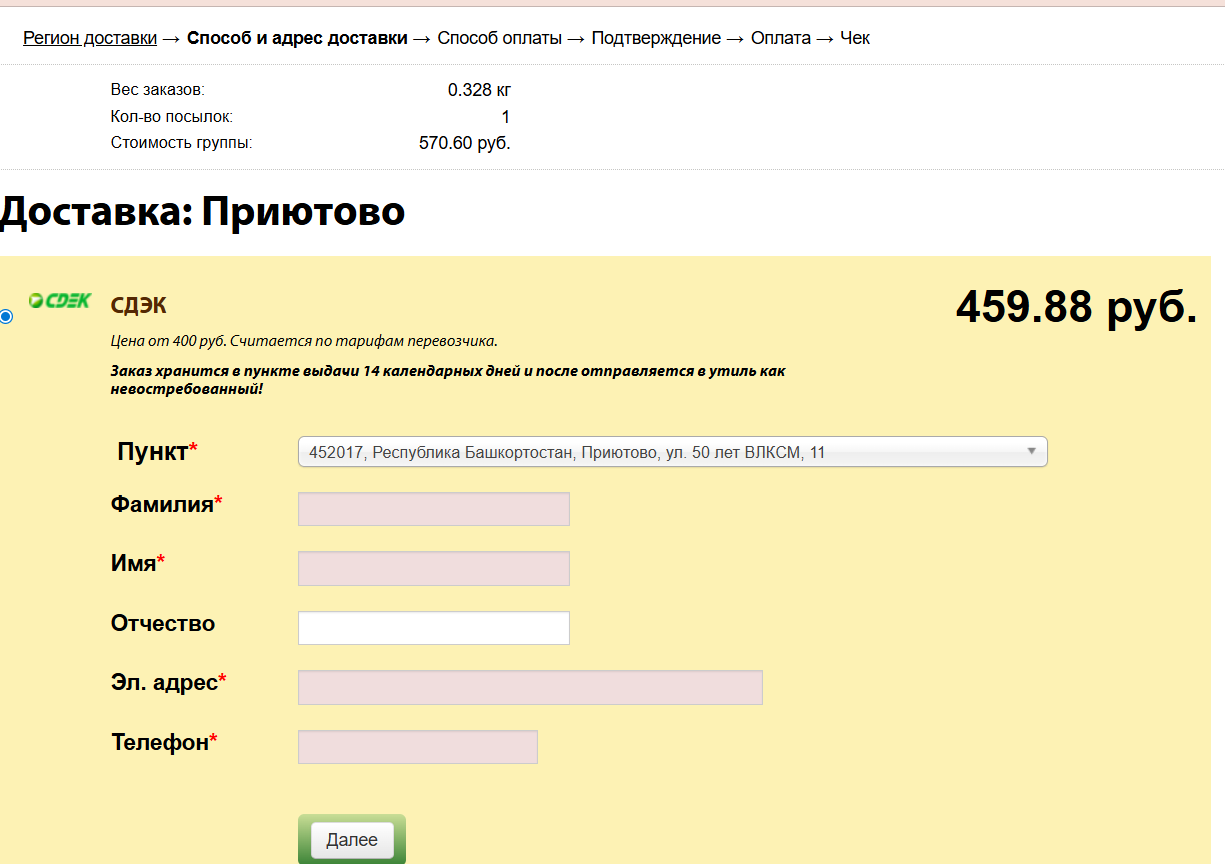The image size is (1225, 864).
Task: Click the 'Стоимость группы' label
Action: pos(182,143)
